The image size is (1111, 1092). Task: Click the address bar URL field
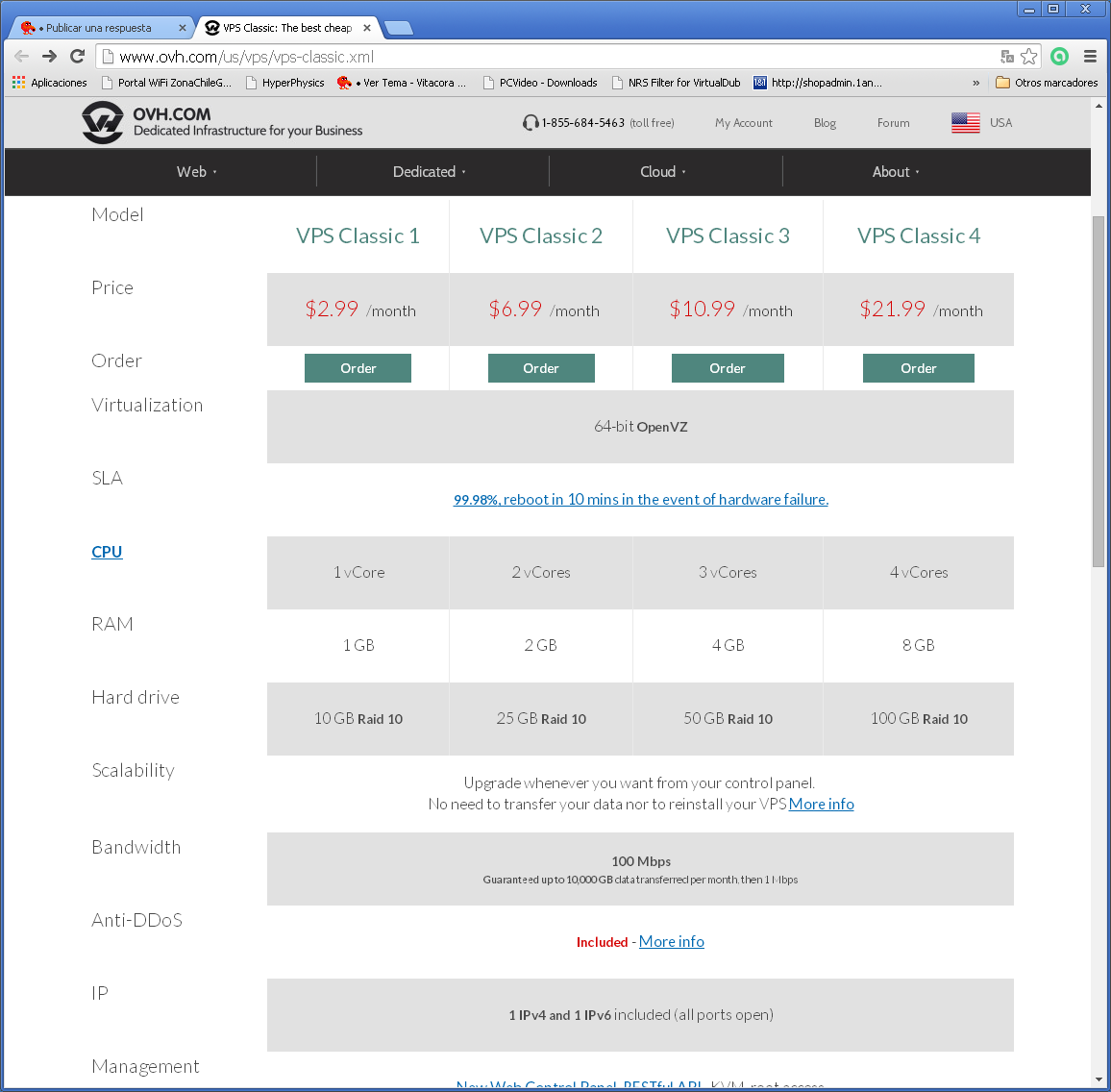tap(548, 57)
